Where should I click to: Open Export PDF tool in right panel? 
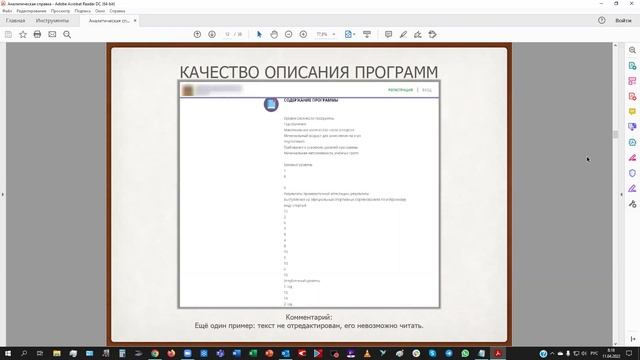pyautogui.click(x=632, y=96)
